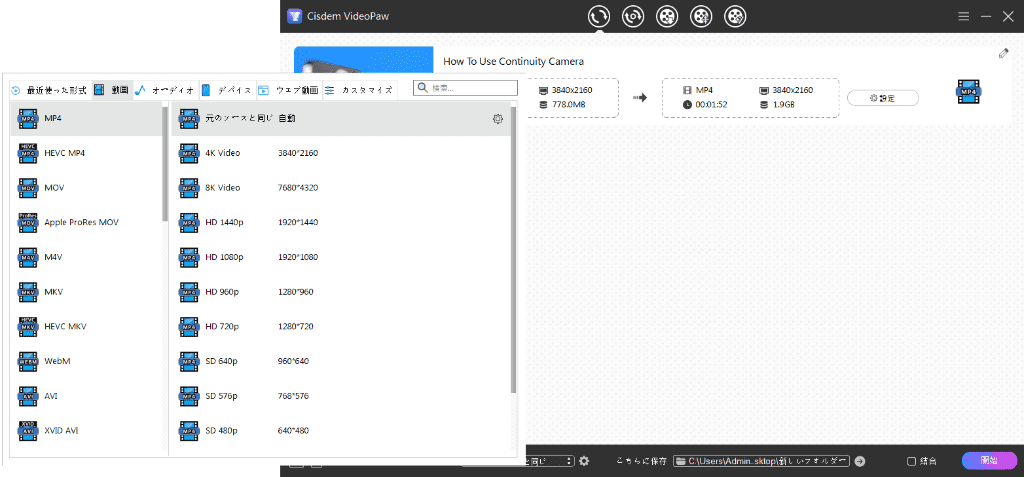The height and width of the screenshot is (477, 1024).
Task: Open settings gear for 'Same as source' preset
Action: tap(498, 119)
